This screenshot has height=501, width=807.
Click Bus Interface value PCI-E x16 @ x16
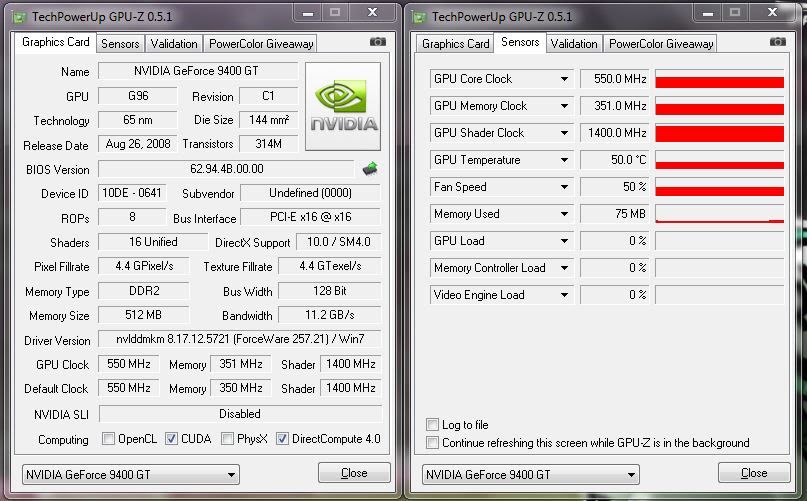click(311, 217)
